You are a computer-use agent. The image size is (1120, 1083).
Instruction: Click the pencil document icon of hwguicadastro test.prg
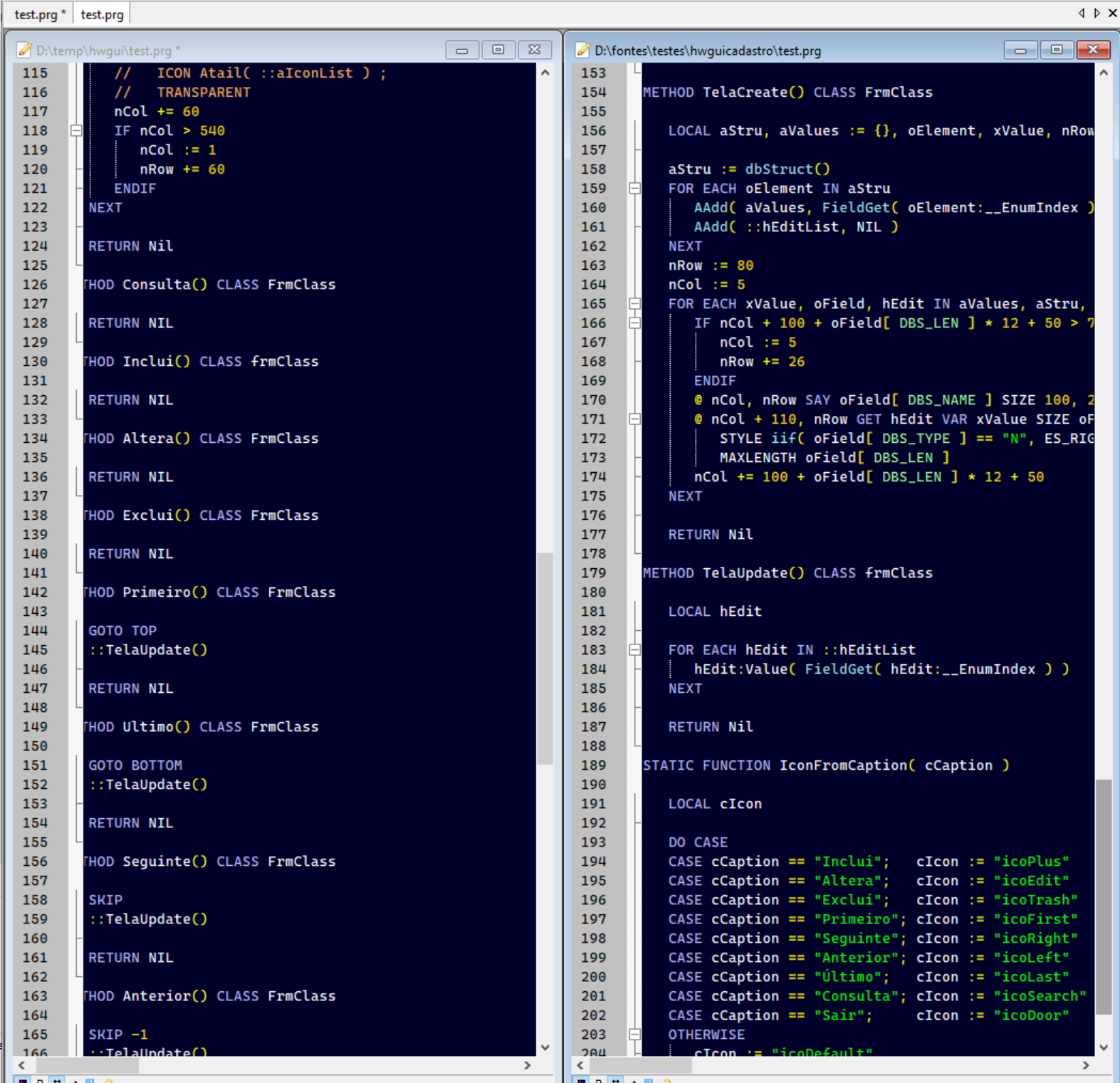click(582, 50)
